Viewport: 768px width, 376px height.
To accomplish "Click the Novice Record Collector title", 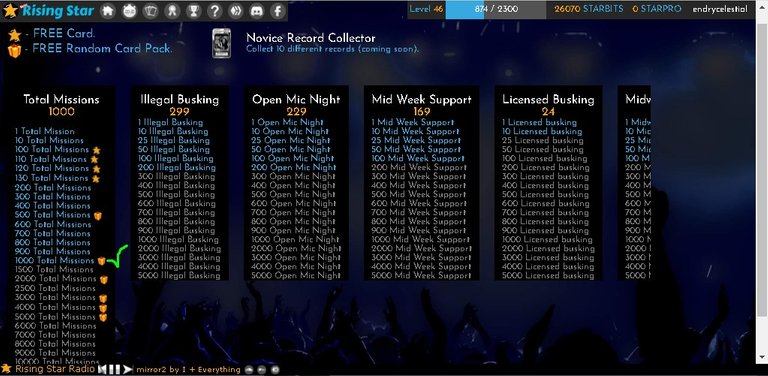I will (x=311, y=38).
